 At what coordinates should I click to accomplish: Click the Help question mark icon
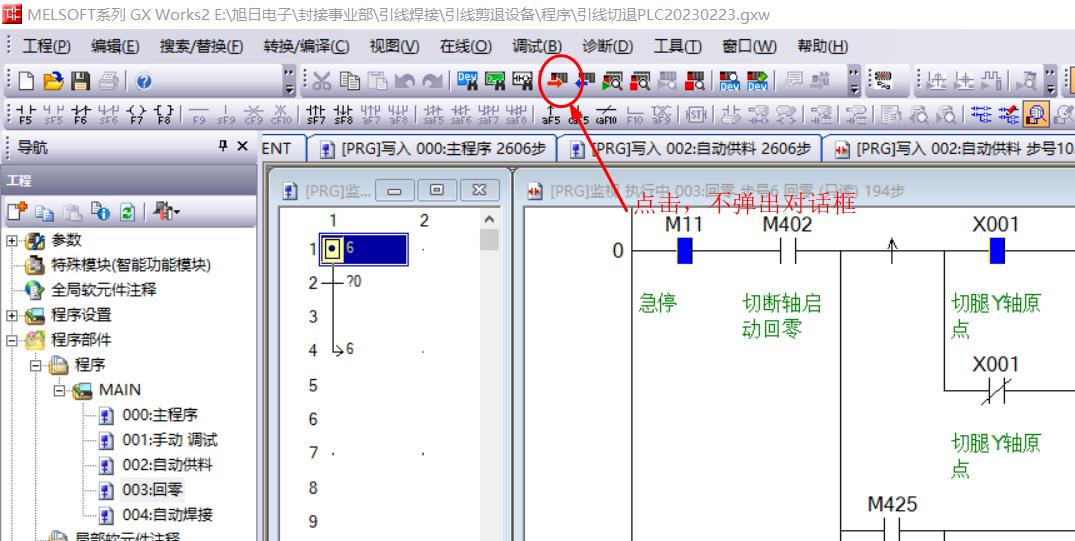tap(144, 81)
